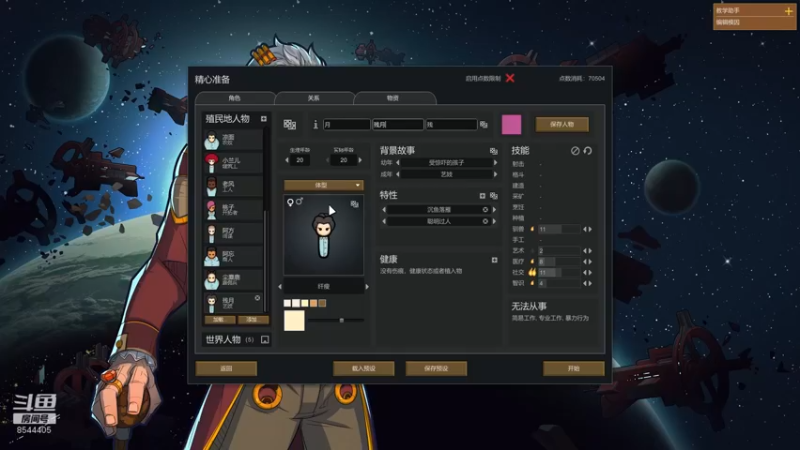
Task: Cycle to previous trait before 聪明过人
Action: click(384, 221)
